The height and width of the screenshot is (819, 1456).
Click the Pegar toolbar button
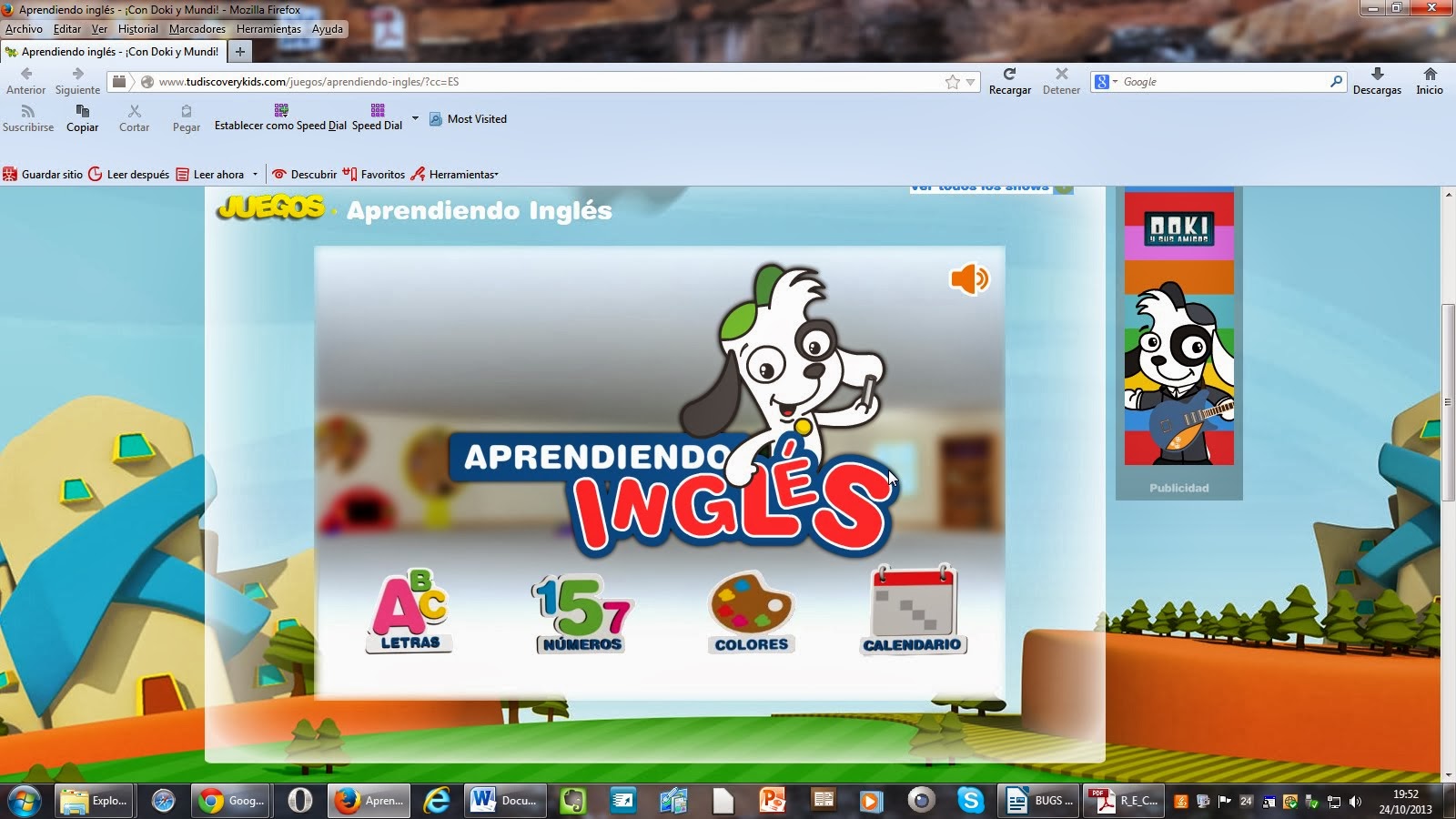pos(187,118)
